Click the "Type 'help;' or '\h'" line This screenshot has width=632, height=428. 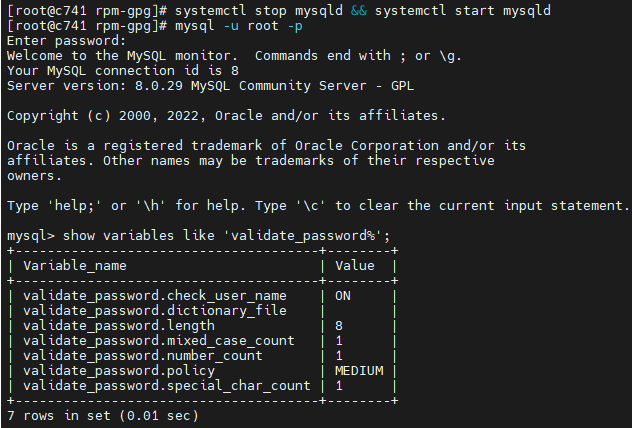(318, 206)
